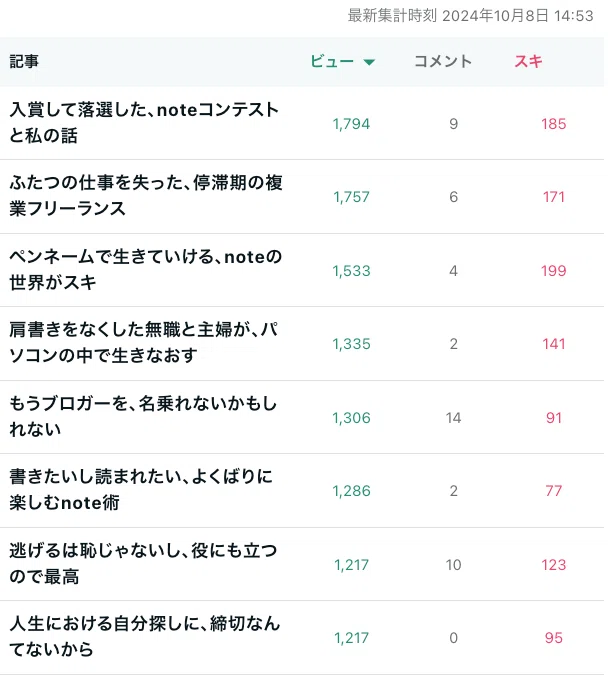Open article 書きたいし読まれたい、よくばりに楽しむnote術
The height and width of the screenshot is (681, 608).
[141, 489]
